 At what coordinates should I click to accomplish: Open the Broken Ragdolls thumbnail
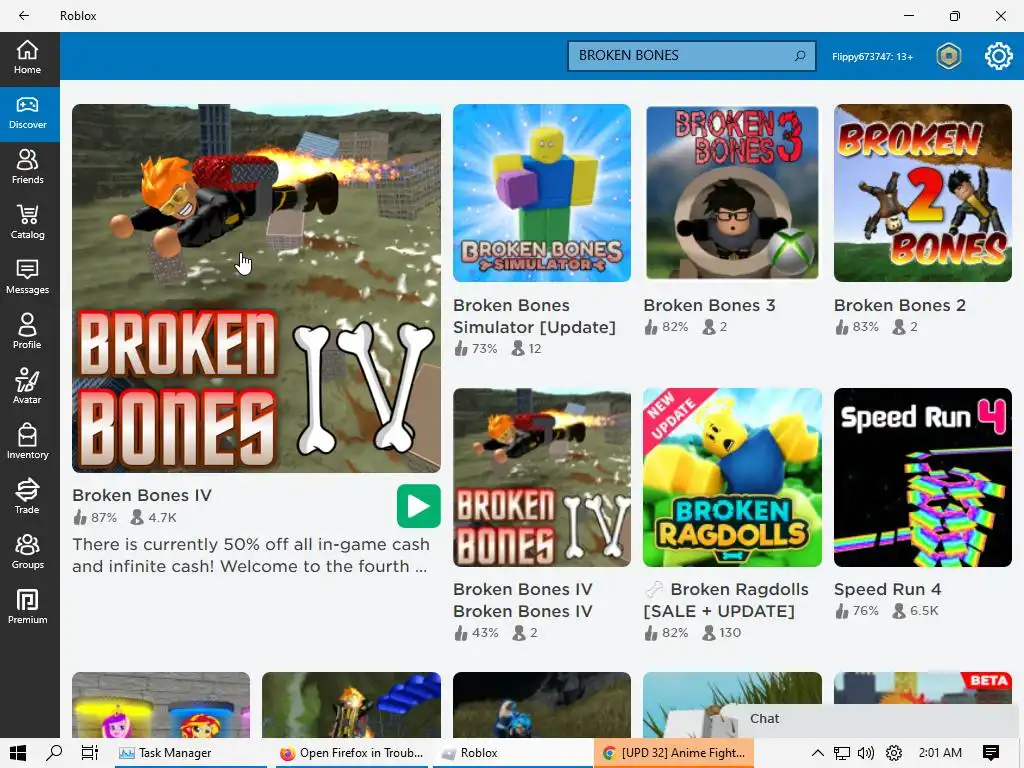coord(732,477)
